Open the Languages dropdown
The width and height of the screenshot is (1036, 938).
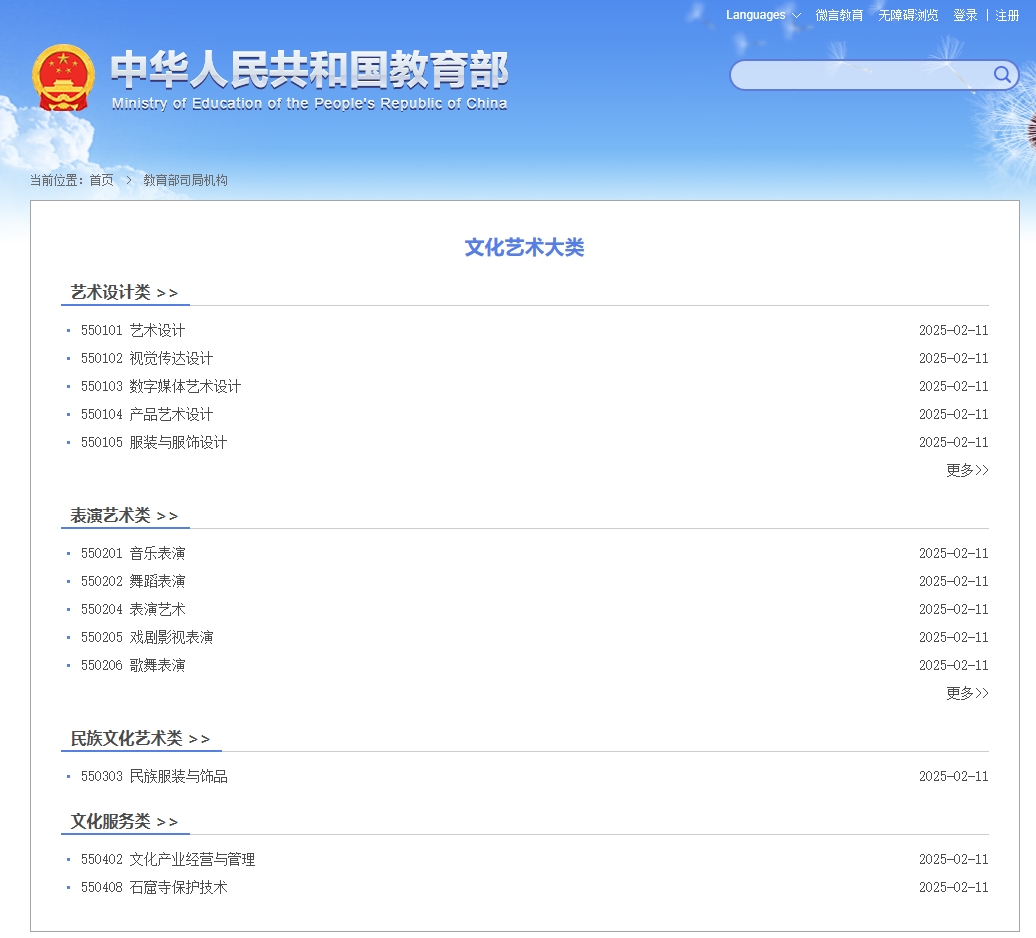(763, 15)
